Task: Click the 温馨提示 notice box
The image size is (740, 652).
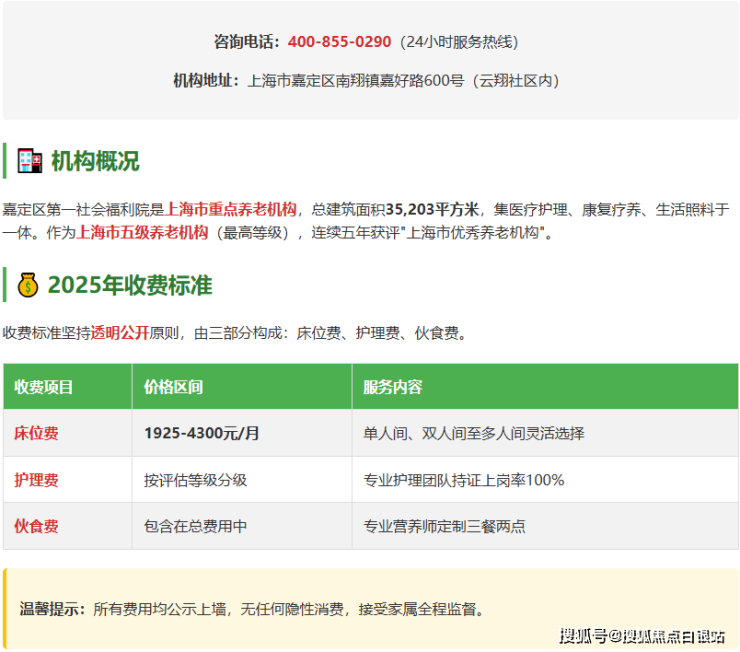Action: 370,608
